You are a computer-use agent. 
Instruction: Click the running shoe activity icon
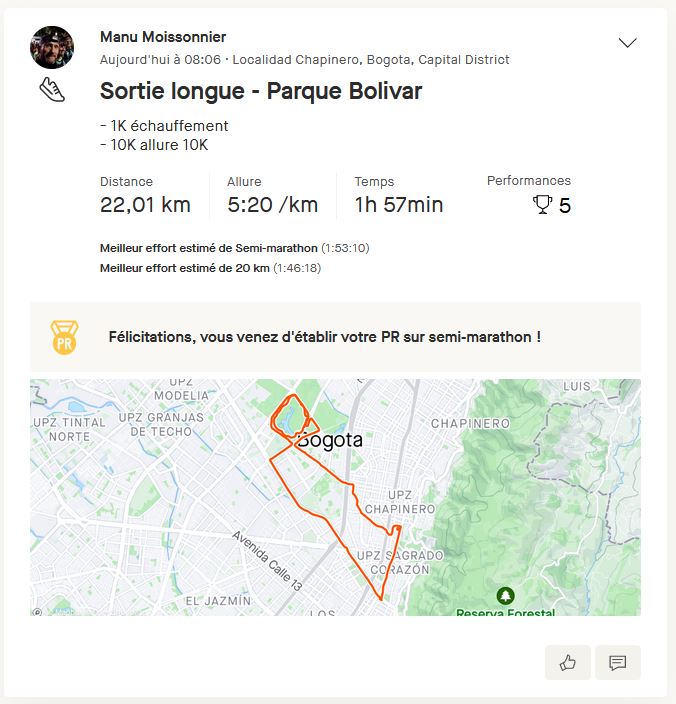tap(52, 90)
